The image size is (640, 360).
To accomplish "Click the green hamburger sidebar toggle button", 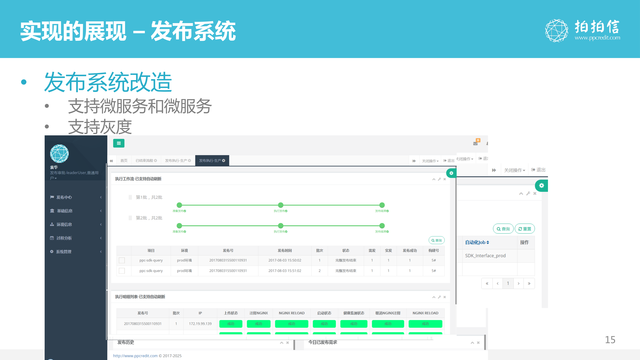I will point(119,143).
